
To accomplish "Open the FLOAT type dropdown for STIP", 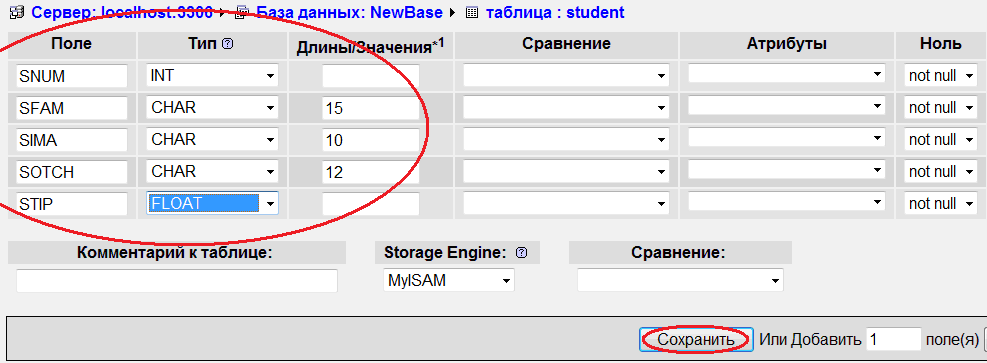I will 212,203.
